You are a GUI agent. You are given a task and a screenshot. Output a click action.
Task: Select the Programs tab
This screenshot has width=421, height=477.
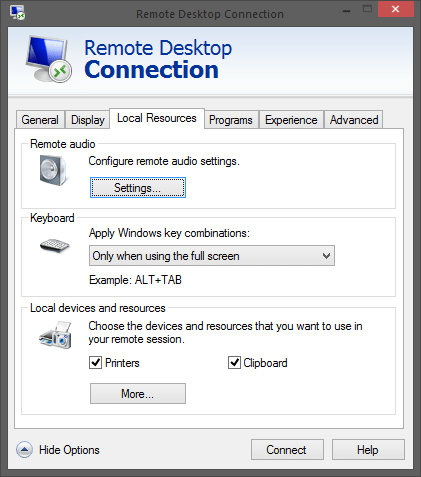point(231,120)
